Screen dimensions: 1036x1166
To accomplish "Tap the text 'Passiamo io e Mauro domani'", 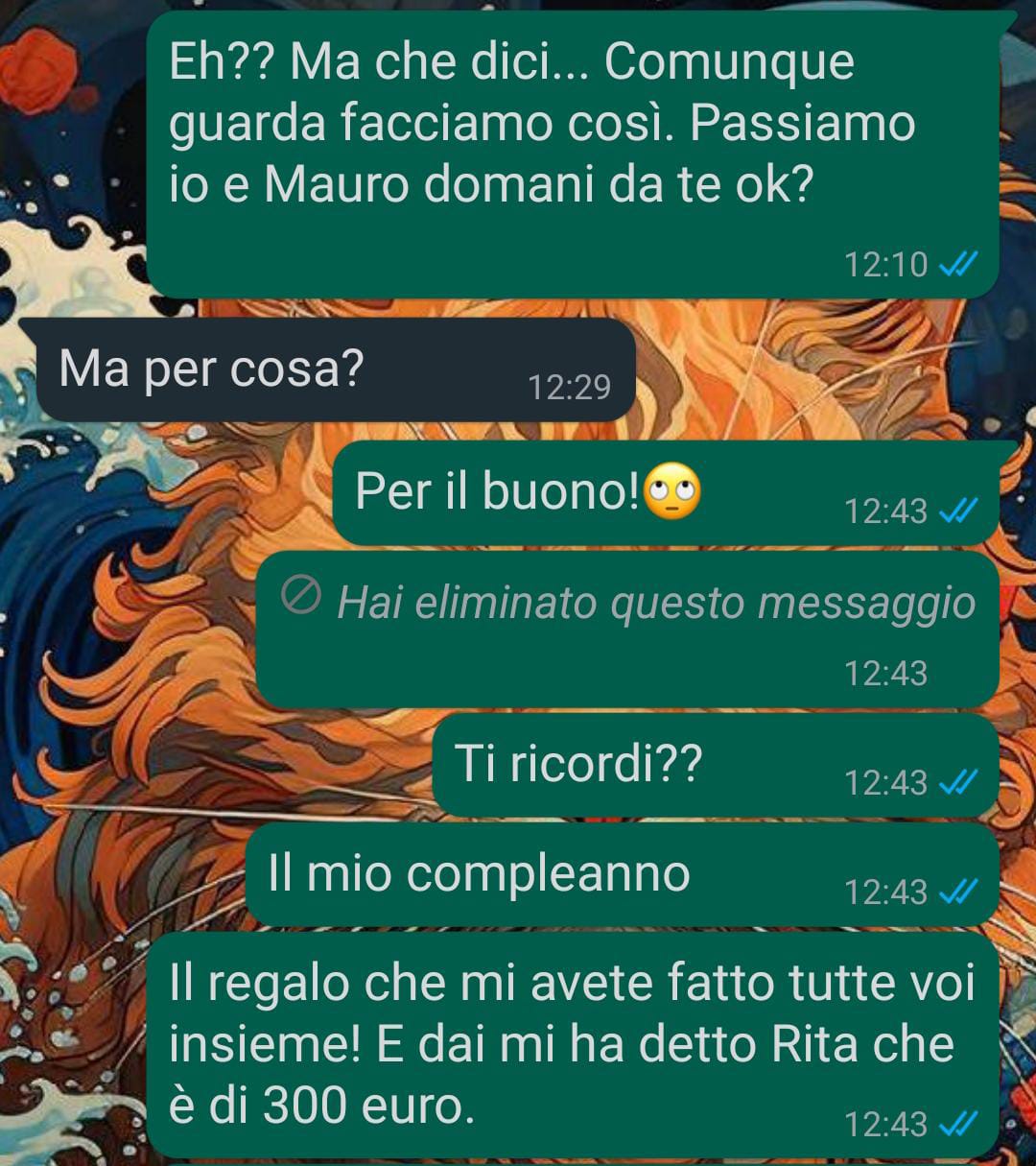I will point(542,154).
